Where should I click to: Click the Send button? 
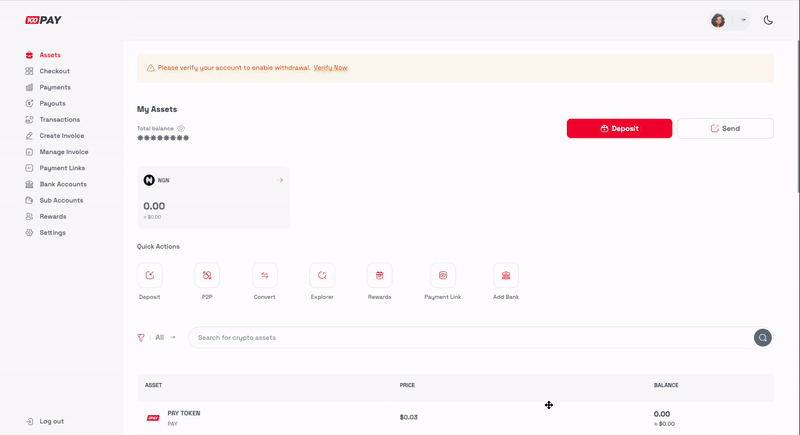(725, 129)
